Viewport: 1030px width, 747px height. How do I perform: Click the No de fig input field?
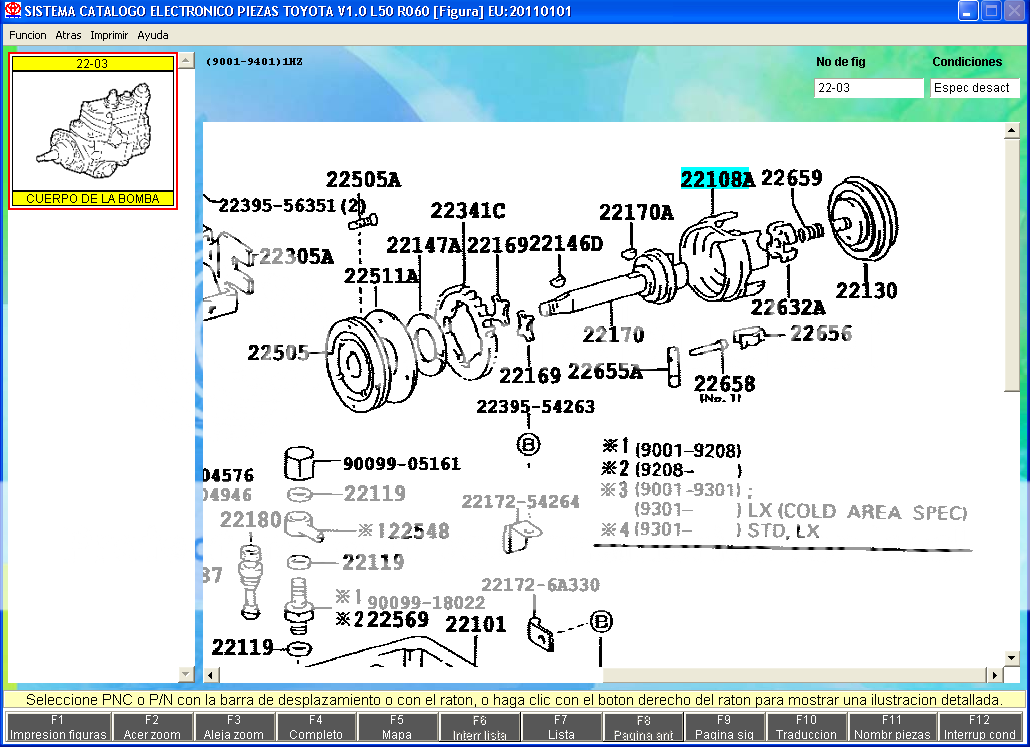(x=868, y=88)
